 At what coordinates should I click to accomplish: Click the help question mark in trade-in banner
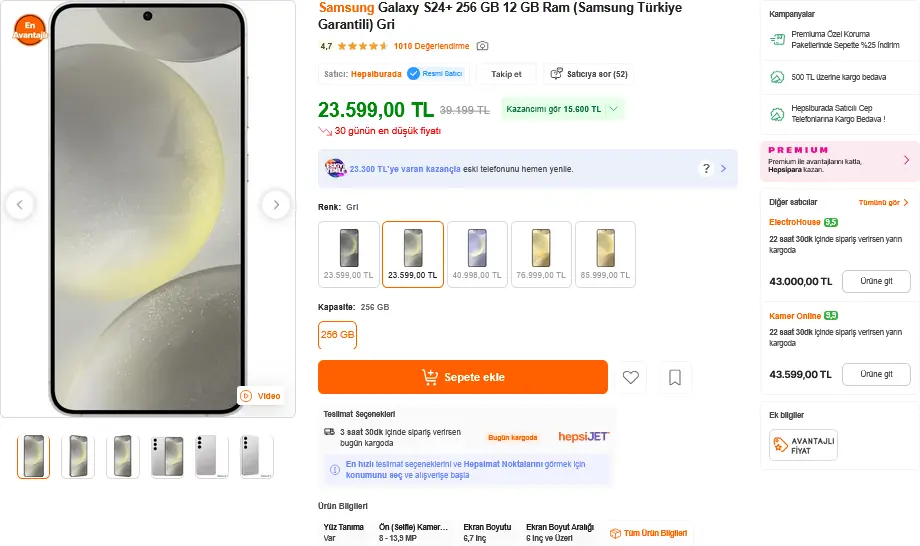click(x=706, y=168)
